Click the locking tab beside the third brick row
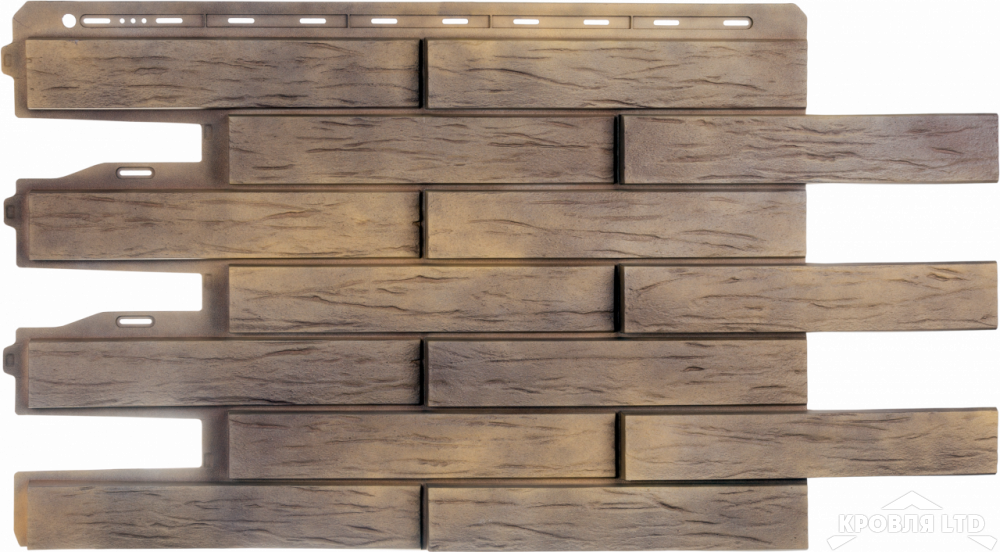 pyautogui.click(x=9, y=212)
